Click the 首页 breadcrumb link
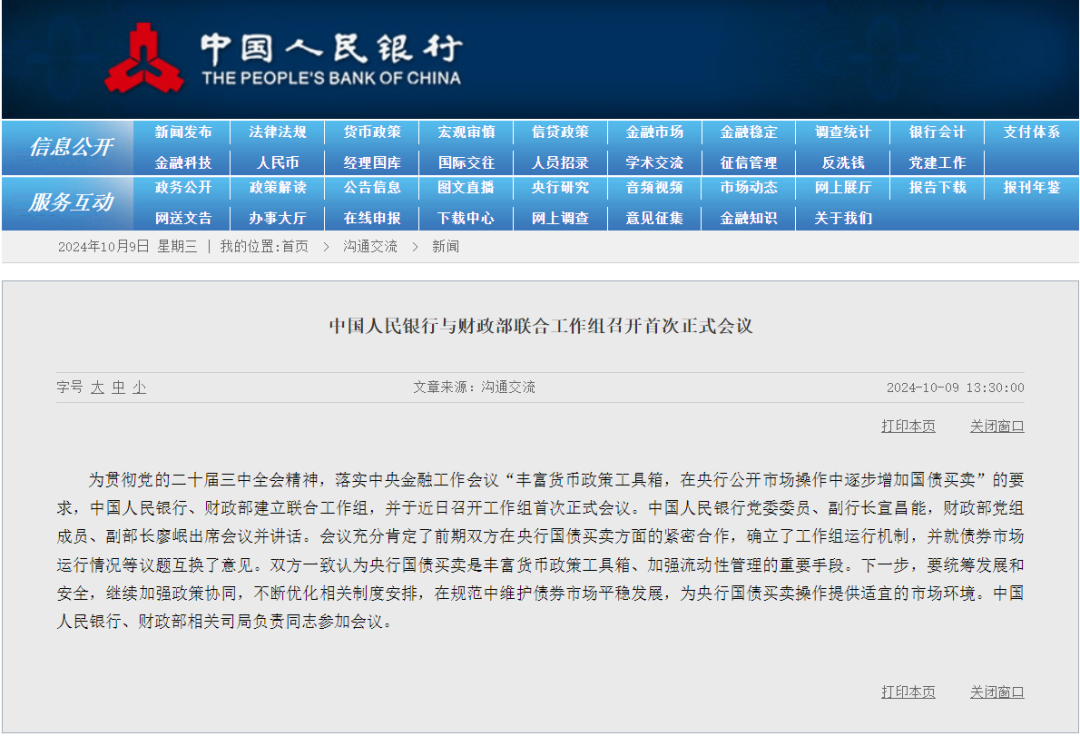1080x736 pixels. (295, 246)
